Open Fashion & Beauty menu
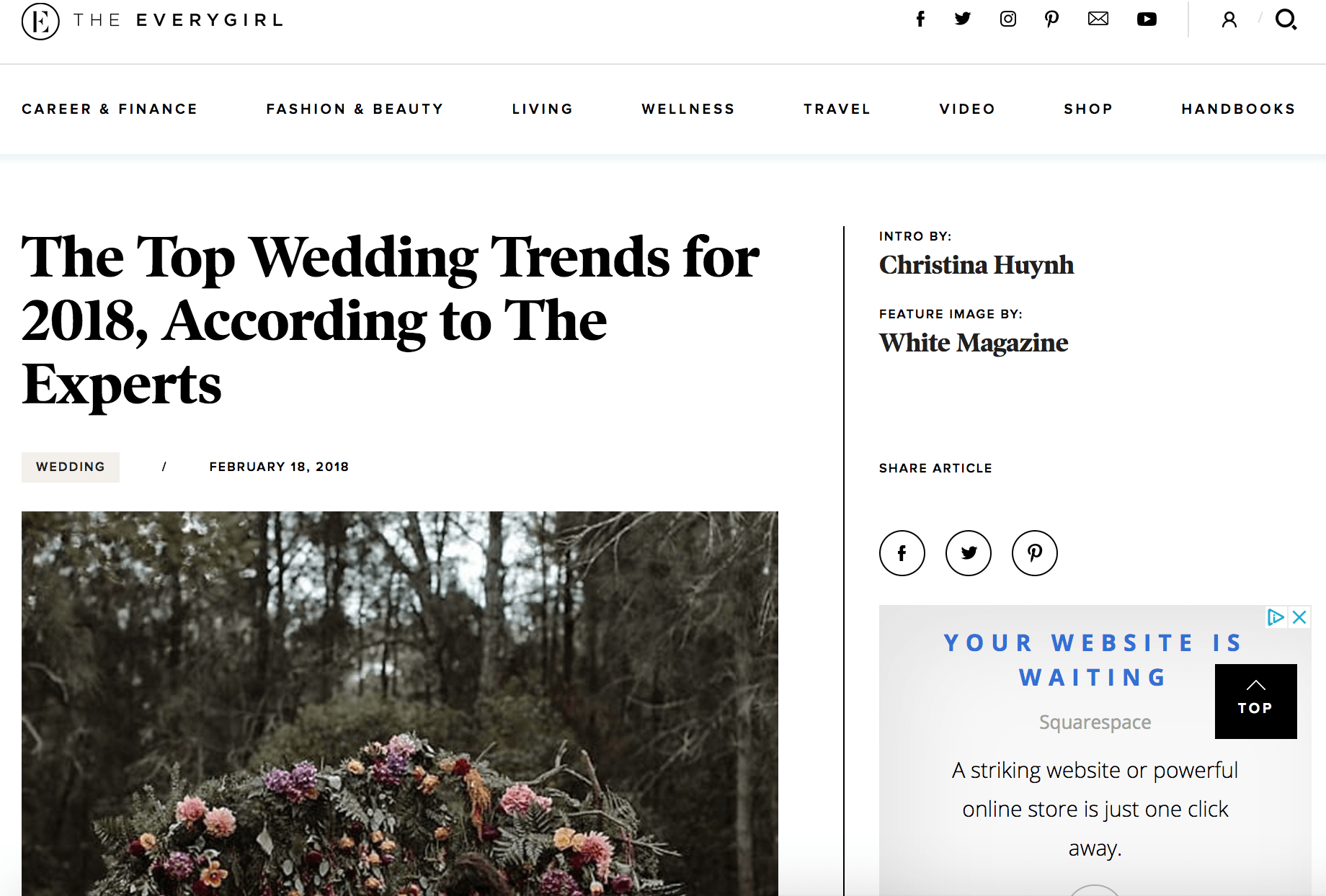The width and height of the screenshot is (1326, 896). pos(355,109)
